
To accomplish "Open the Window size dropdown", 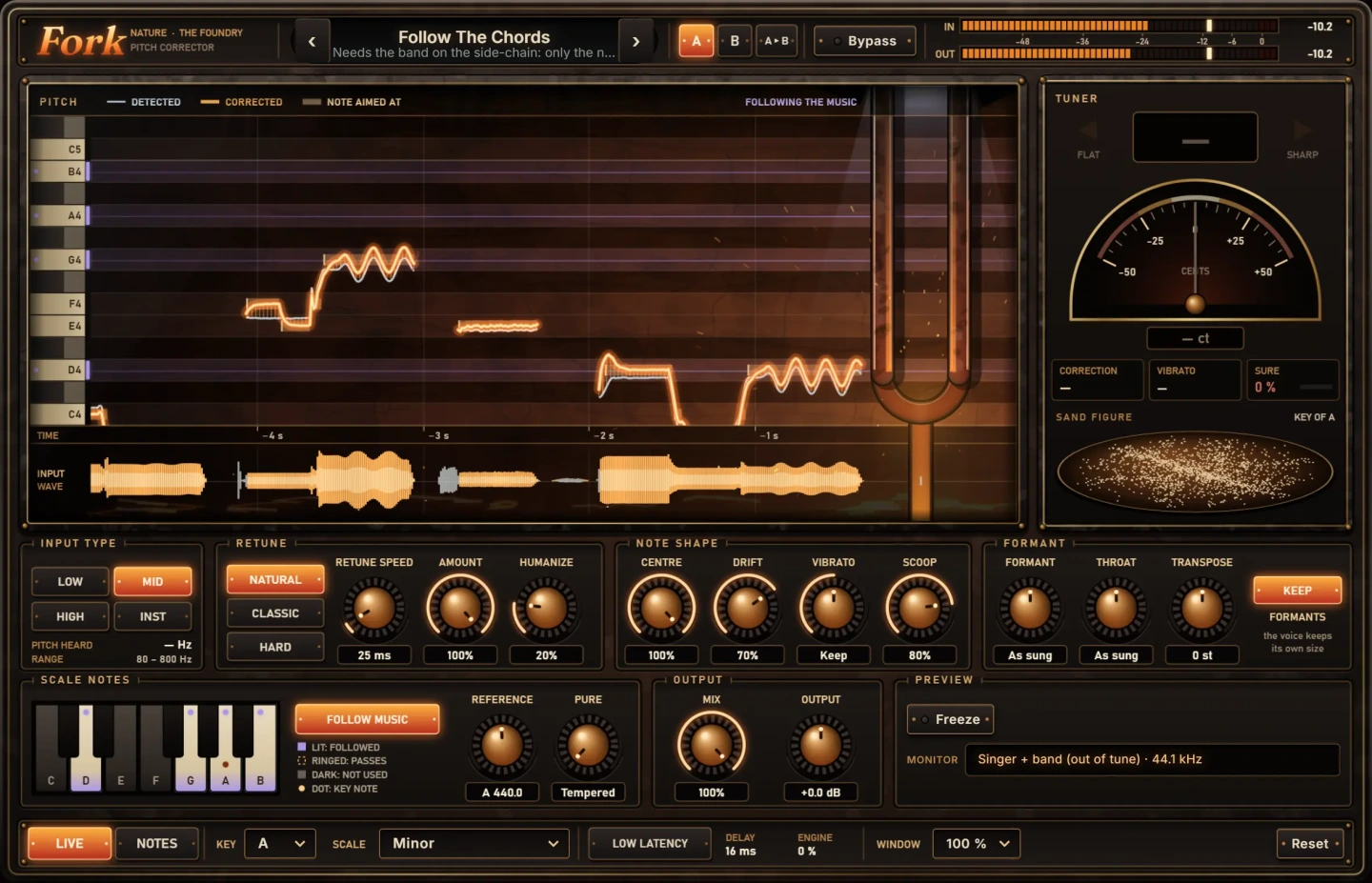I will click(x=977, y=843).
